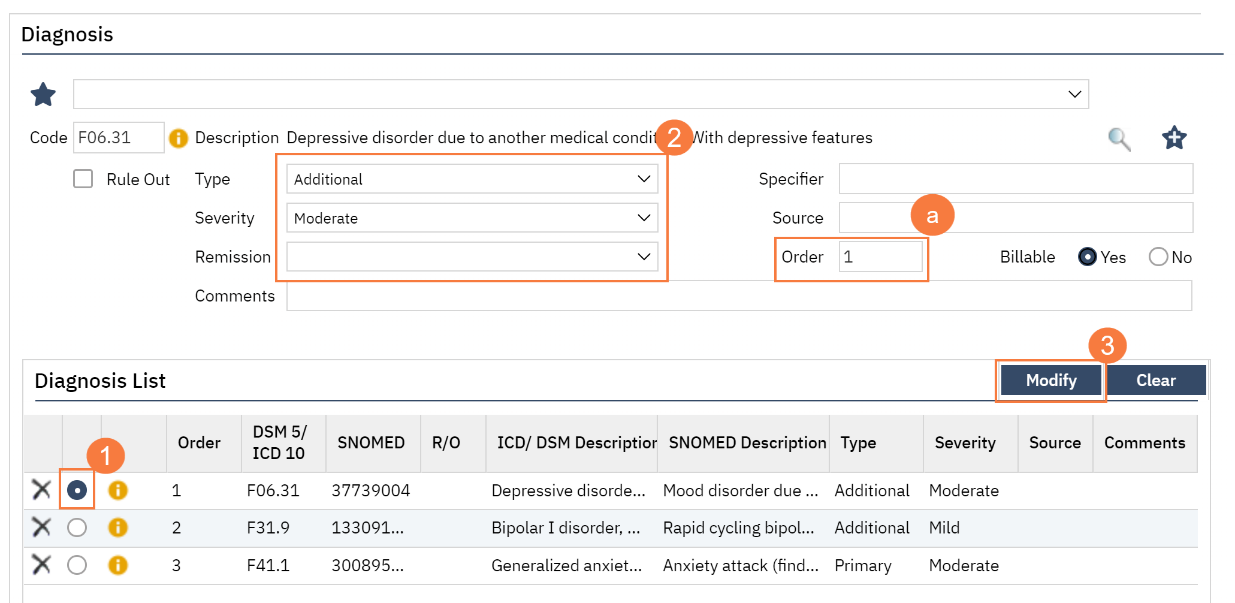Screen dimensions: 1235x603
Task: Click the Anxiety attack SNOMED description cell
Action: point(742,565)
